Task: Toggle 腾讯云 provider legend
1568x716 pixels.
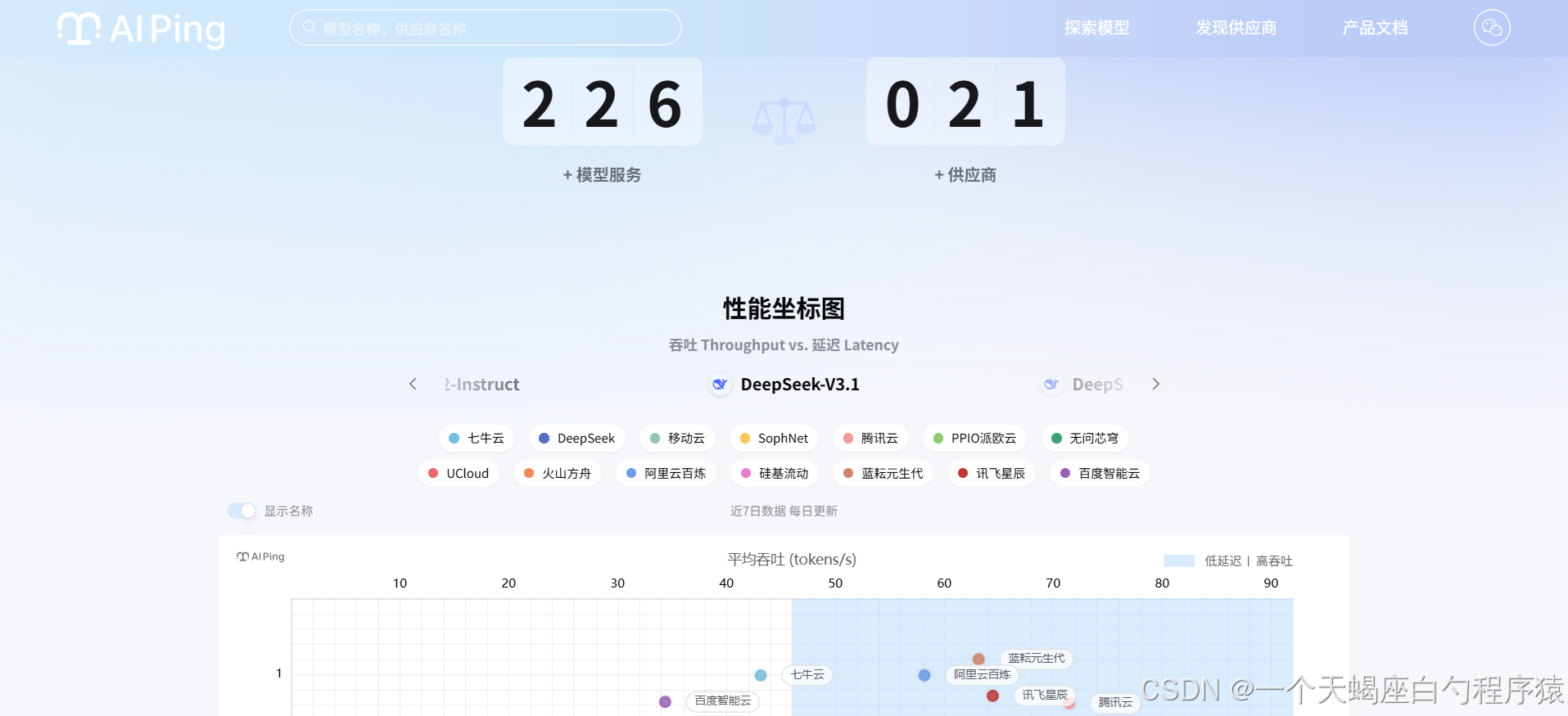Action: point(870,439)
